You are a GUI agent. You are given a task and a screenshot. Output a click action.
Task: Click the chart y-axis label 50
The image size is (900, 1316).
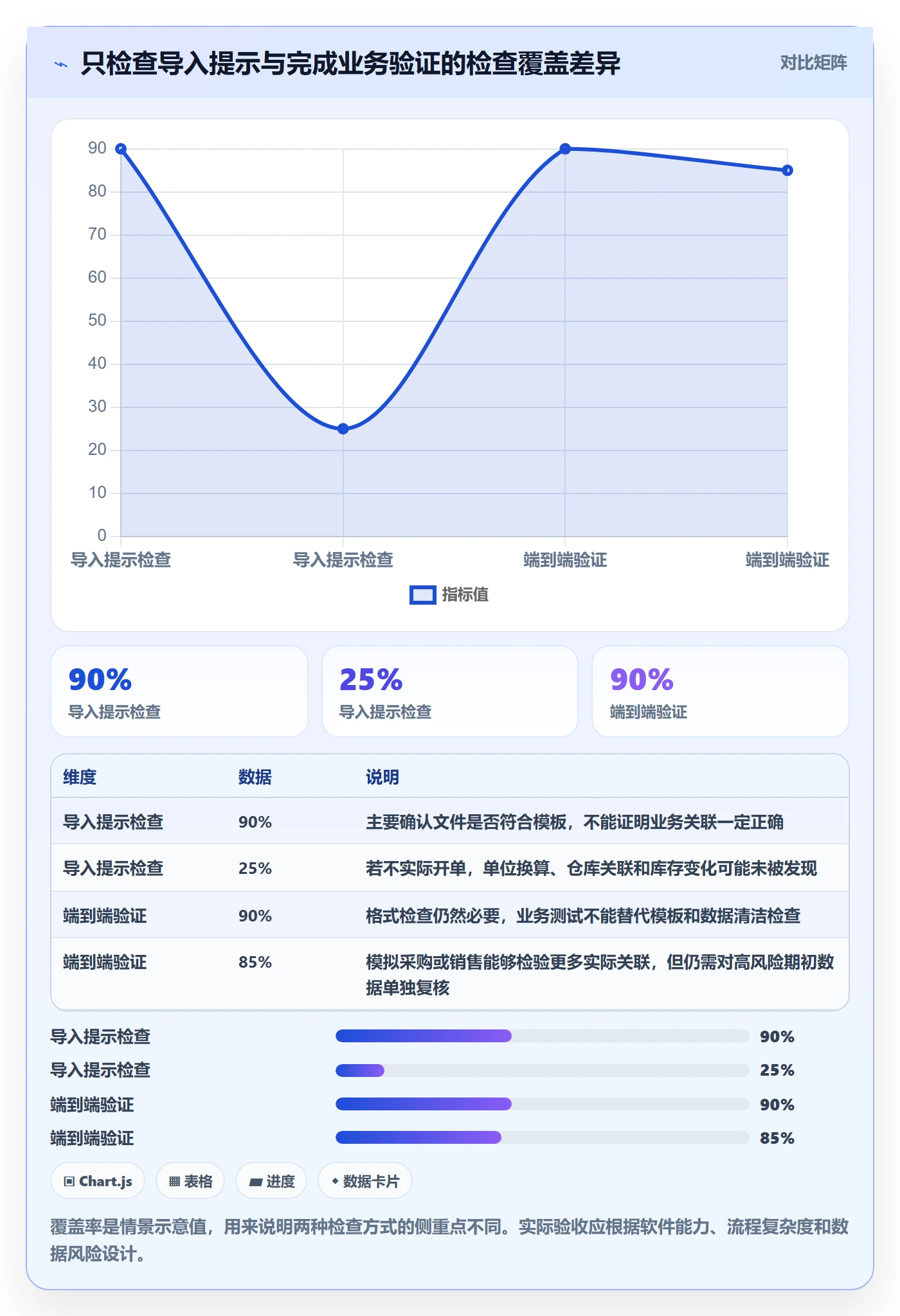coord(97,320)
